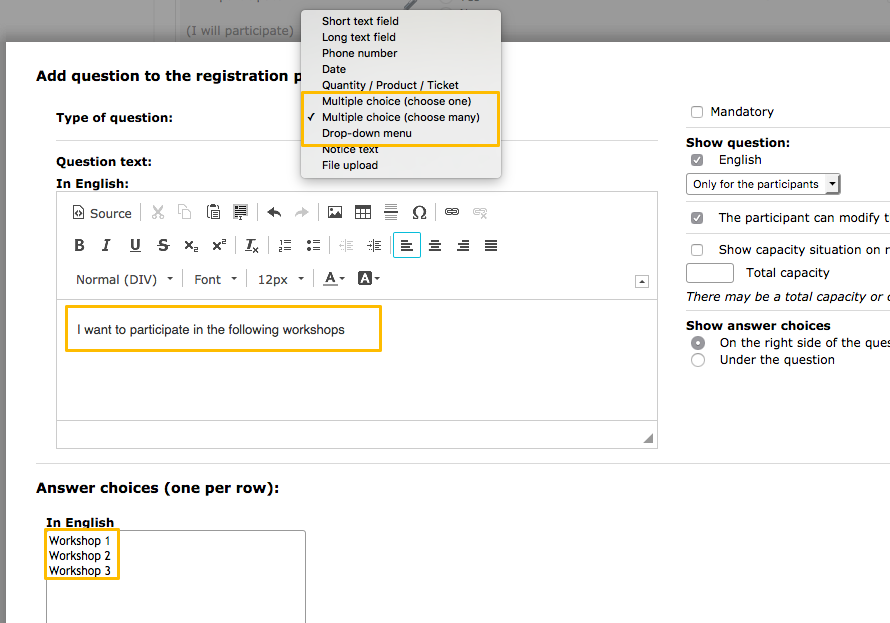The height and width of the screenshot is (623, 890).
Task: Center align the text
Action: point(435,246)
